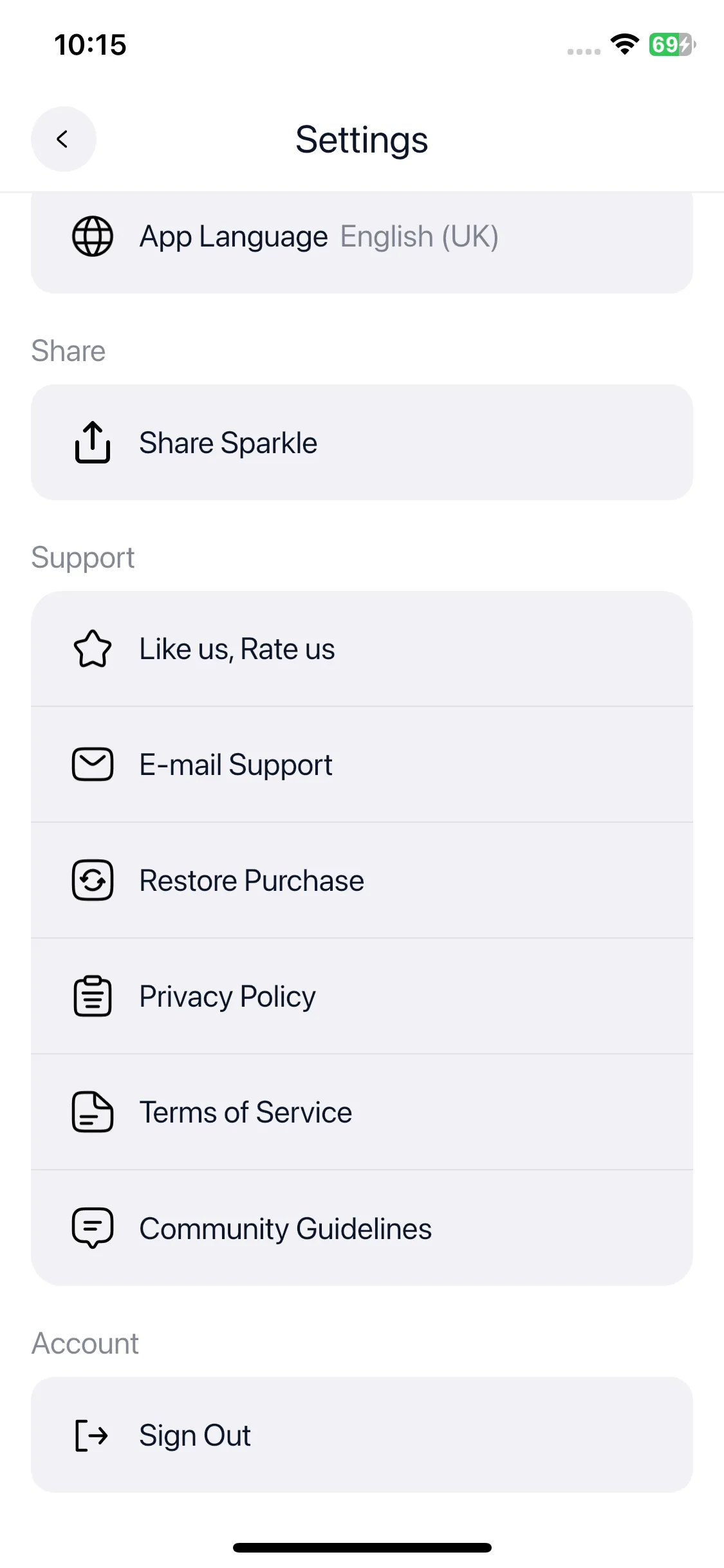Viewport: 724px width, 1568px height.
Task: Open Community Guidelines
Action: 362,1228
